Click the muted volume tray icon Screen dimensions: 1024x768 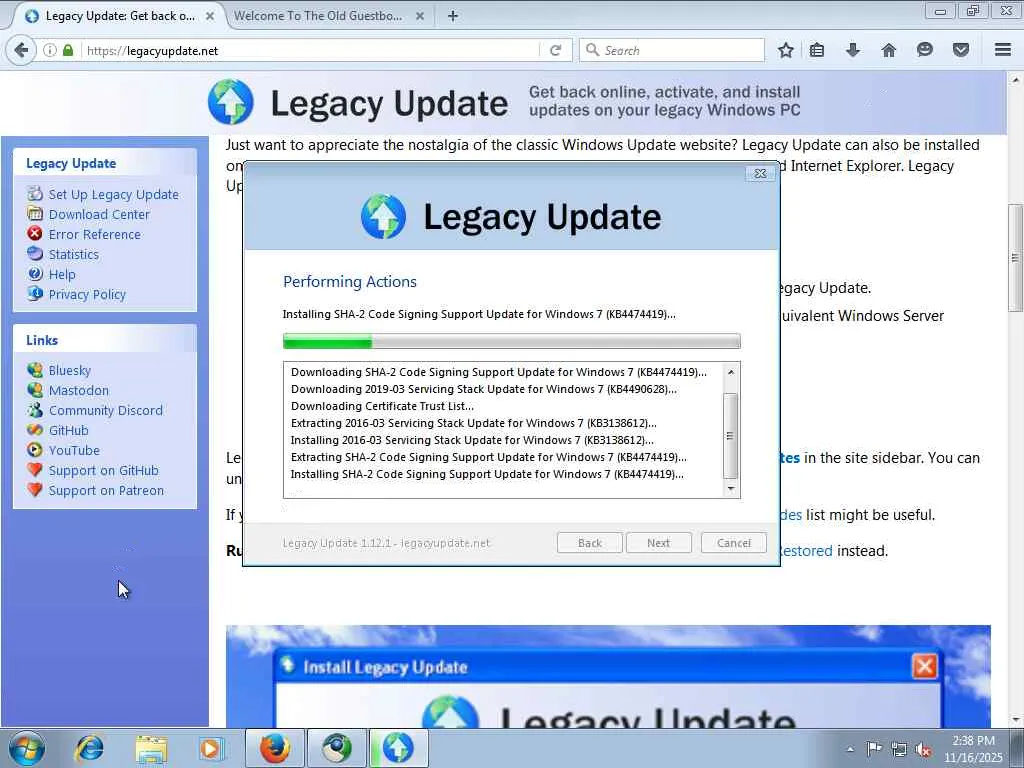coord(923,749)
